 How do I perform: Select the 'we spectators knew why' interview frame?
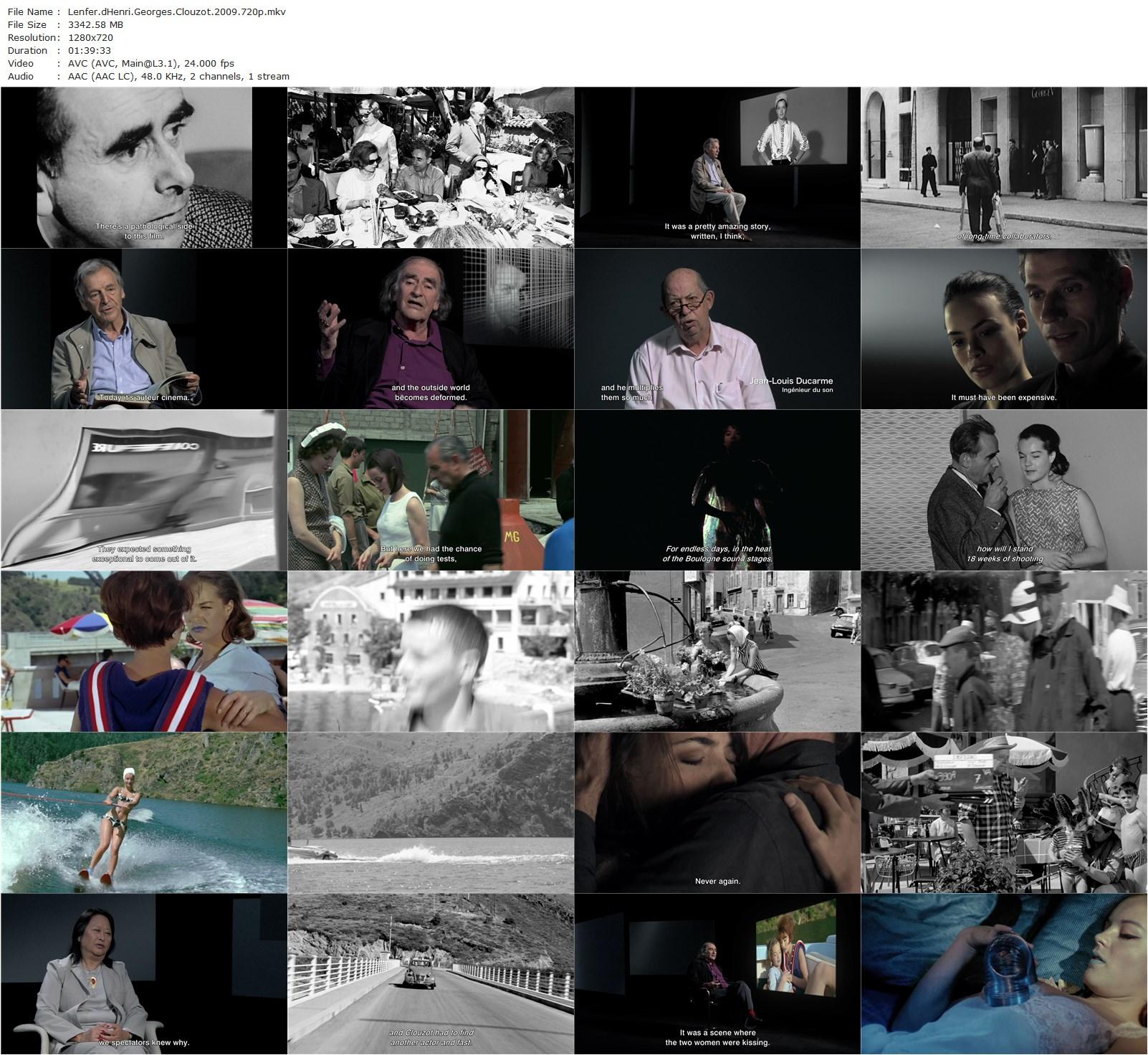tap(143, 974)
